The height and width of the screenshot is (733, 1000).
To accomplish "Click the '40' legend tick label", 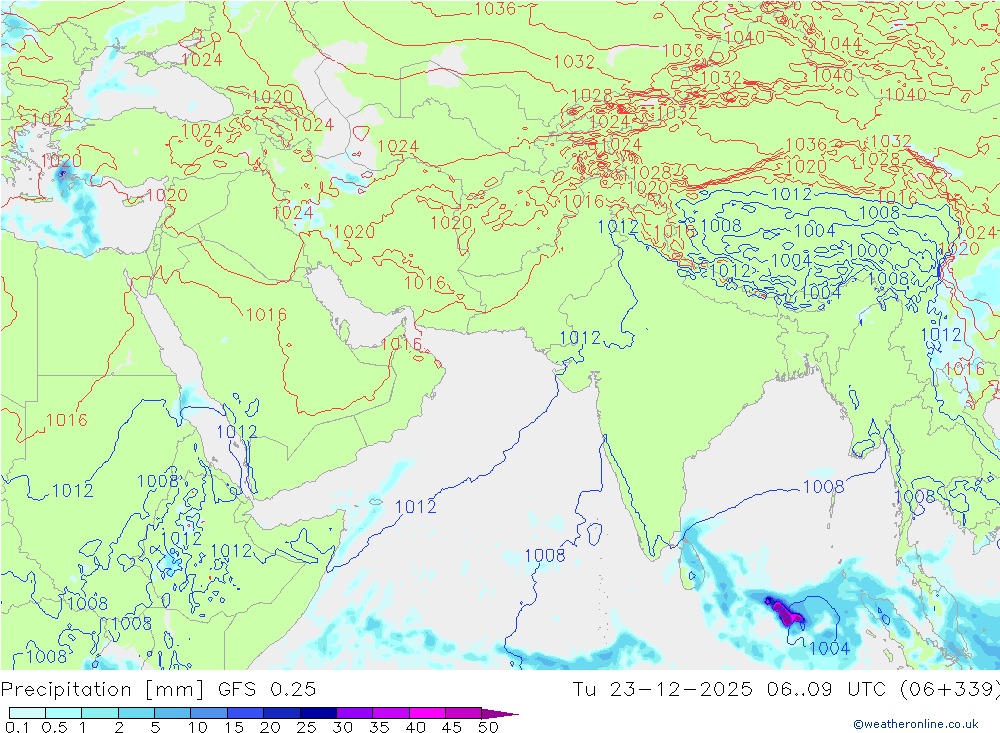I will coord(415,727).
